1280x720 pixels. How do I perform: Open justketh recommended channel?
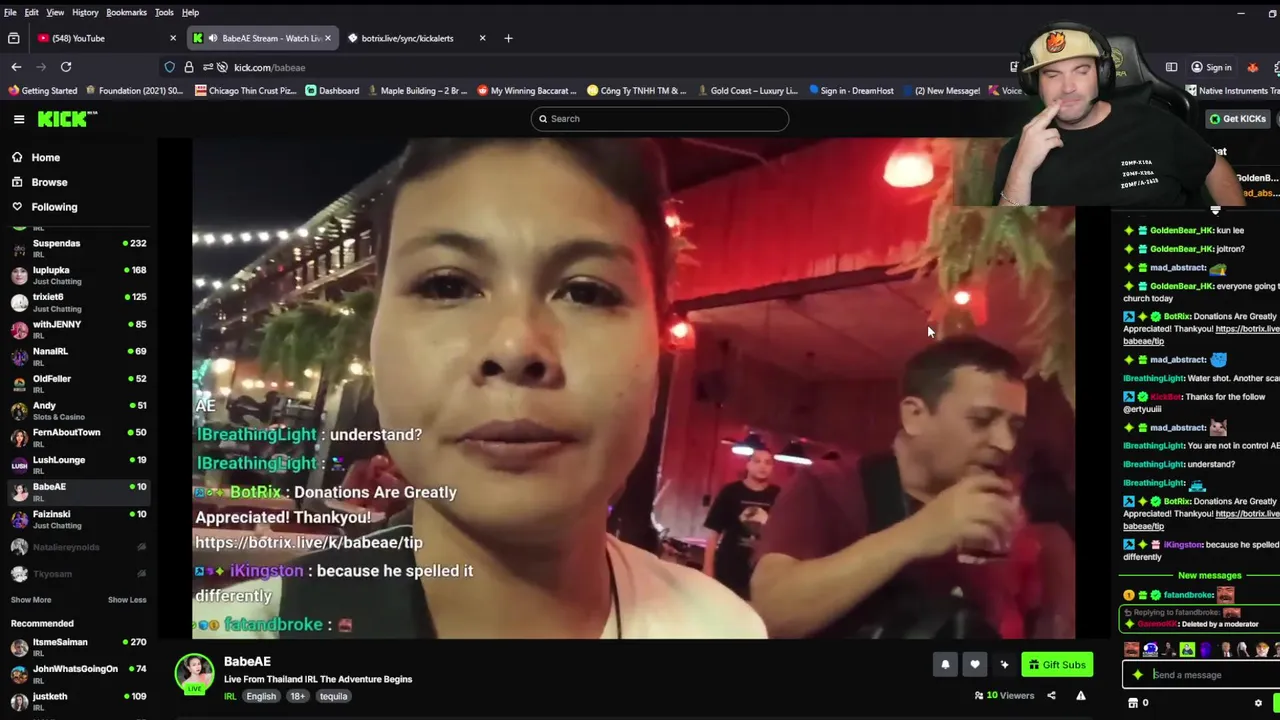pyautogui.click(x=78, y=701)
